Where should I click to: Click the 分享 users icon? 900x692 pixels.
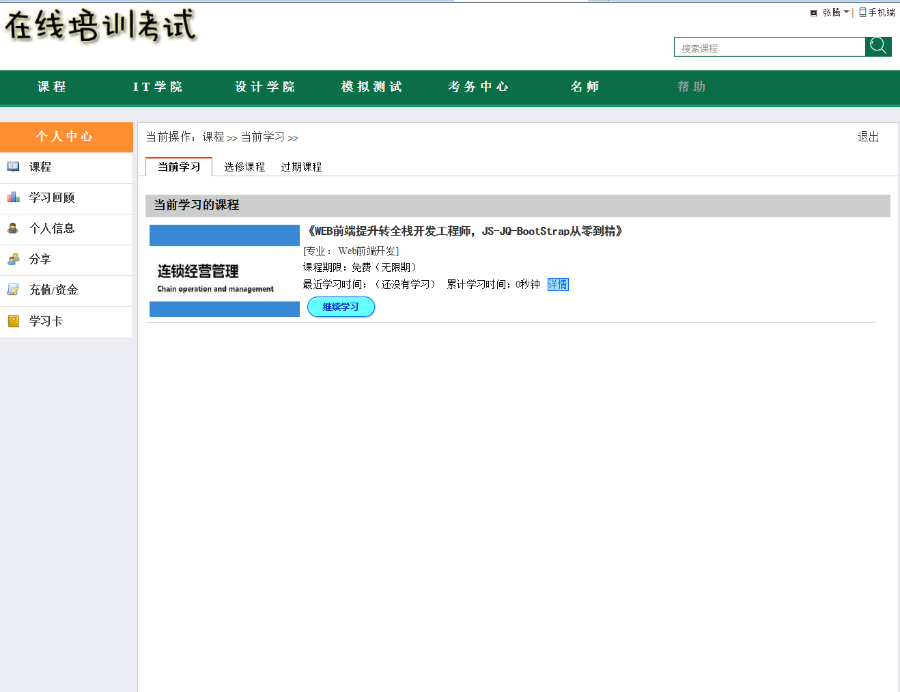tap(13, 259)
